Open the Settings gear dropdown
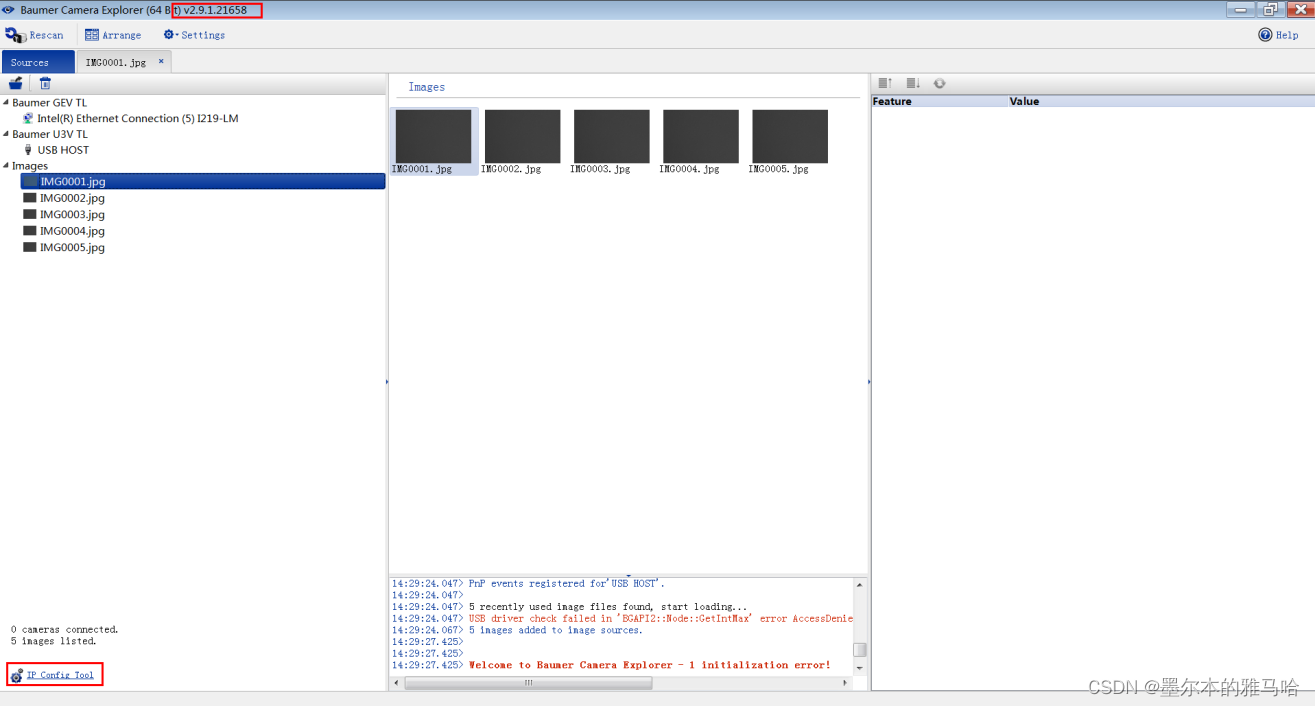This screenshot has width=1315, height=706. (x=195, y=35)
